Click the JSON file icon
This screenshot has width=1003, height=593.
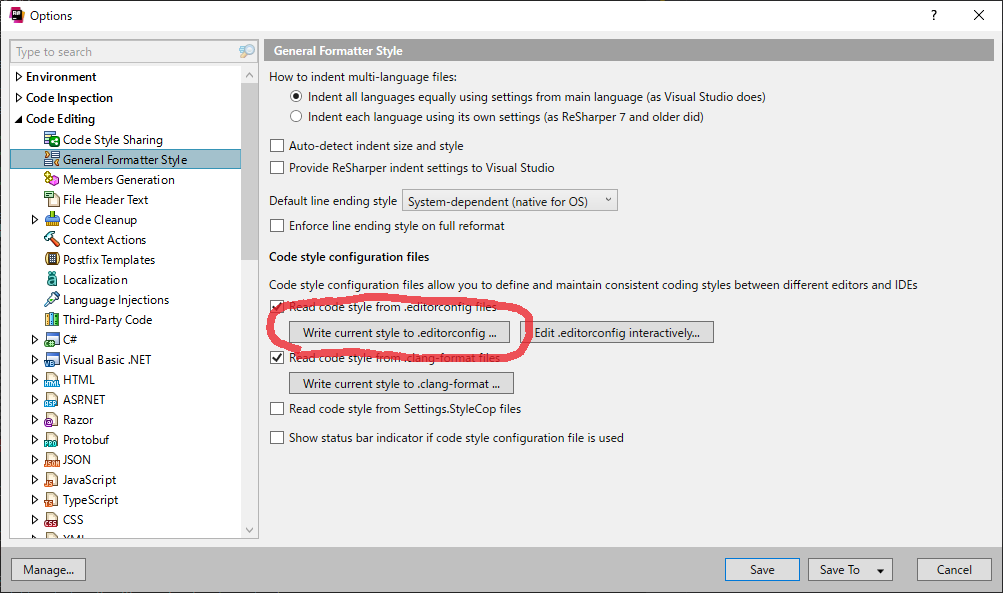(x=52, y=460)
